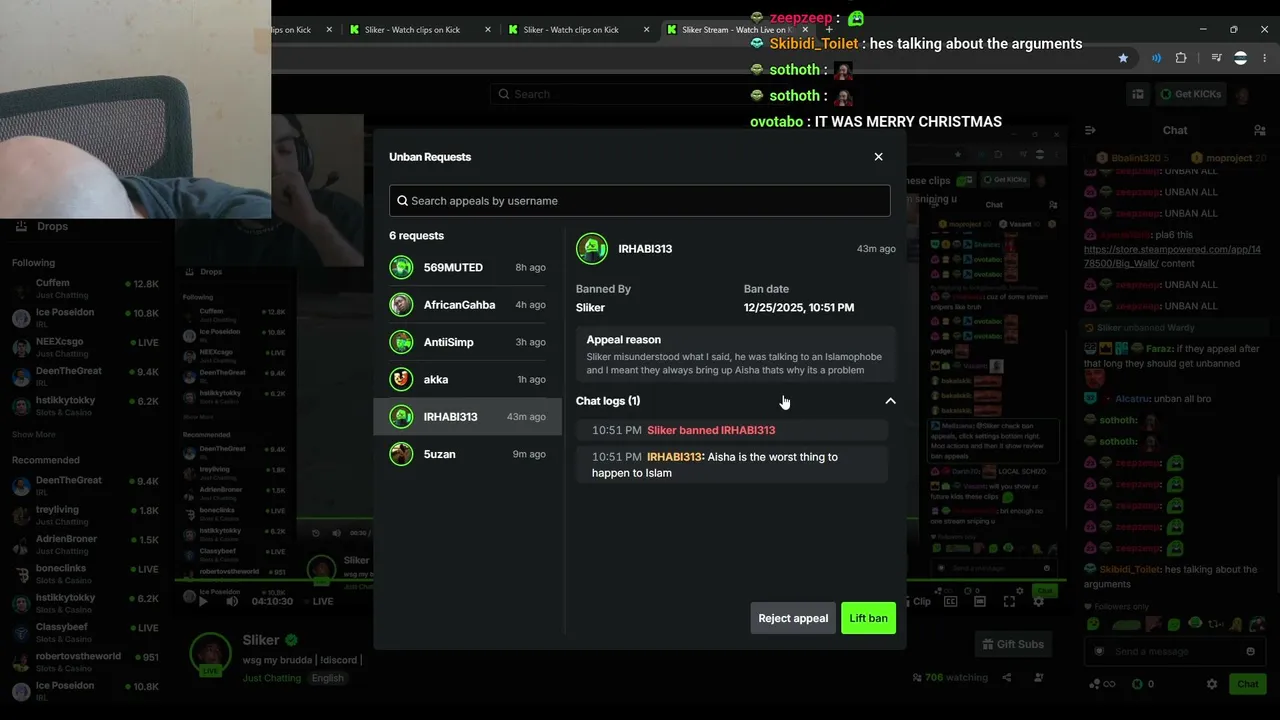Open the Chrome profile avatar
1280x720 pixels.
pyautogui.click(x=1241, y=58)
